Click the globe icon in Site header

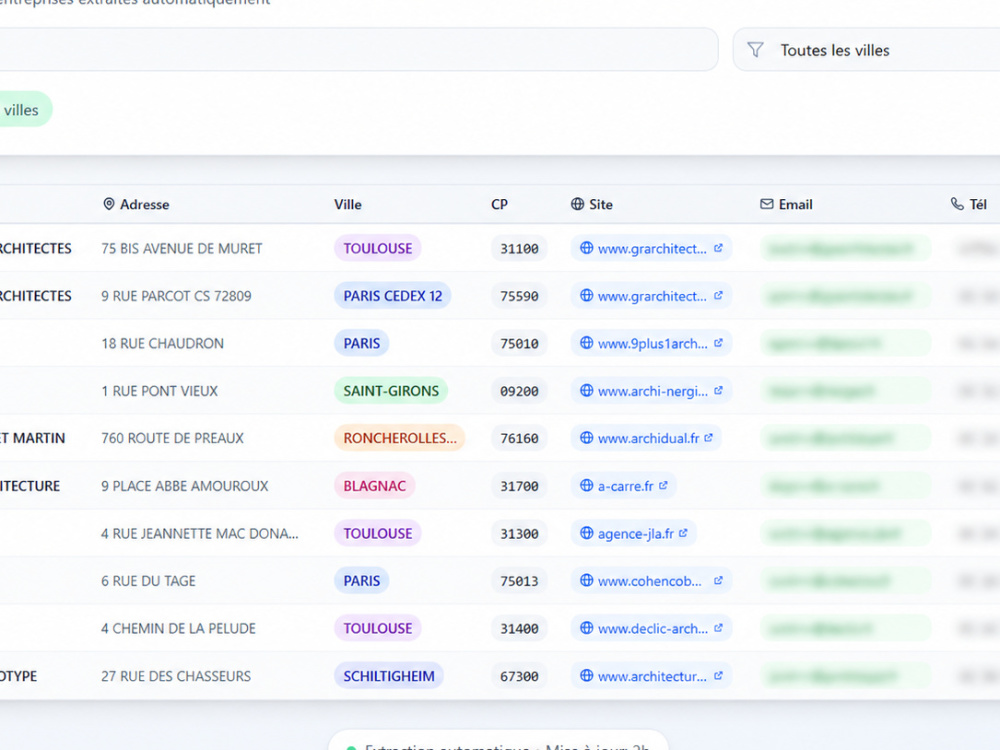click(x=577, y=204)
